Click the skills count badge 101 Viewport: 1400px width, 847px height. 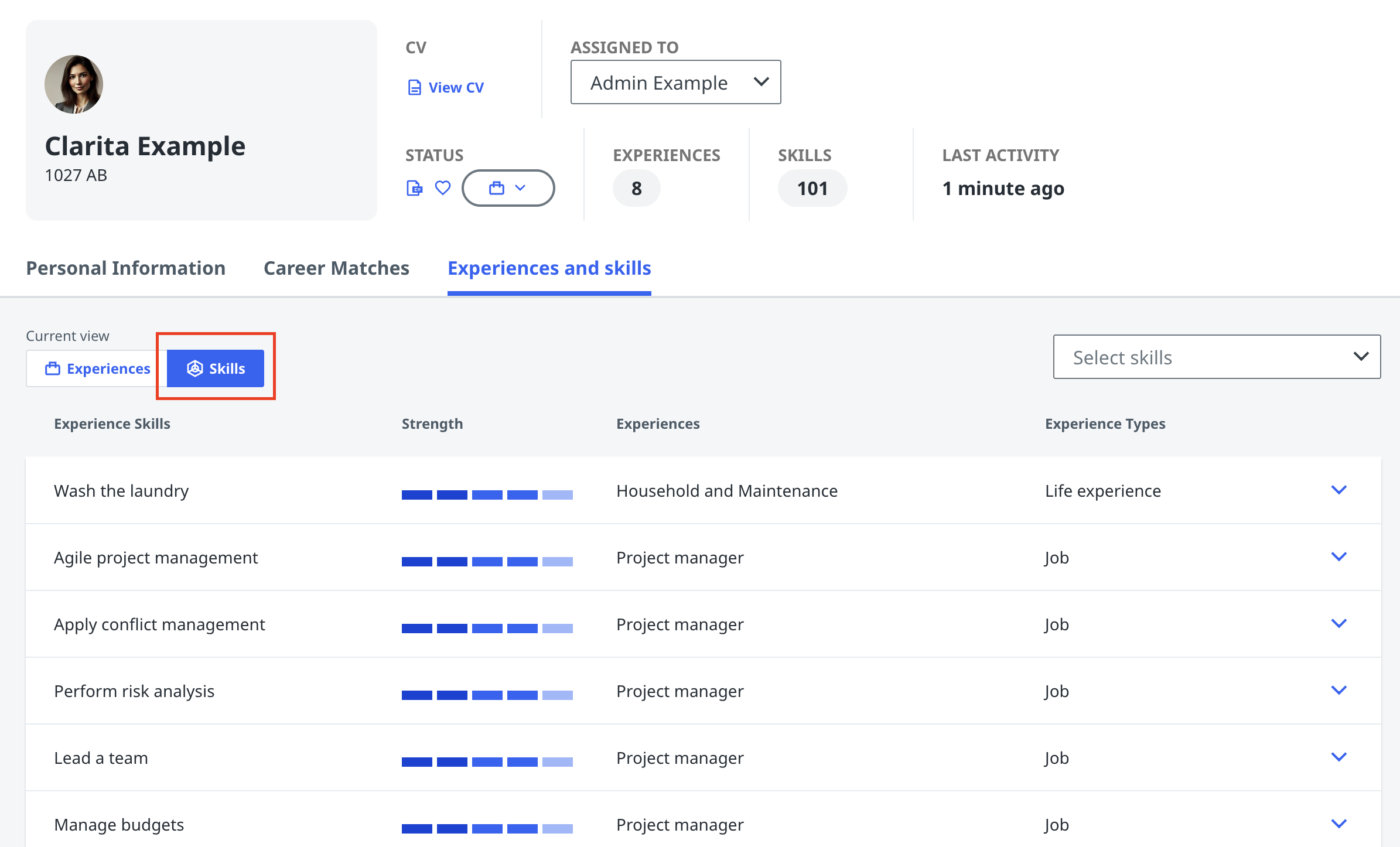point(812,189)
